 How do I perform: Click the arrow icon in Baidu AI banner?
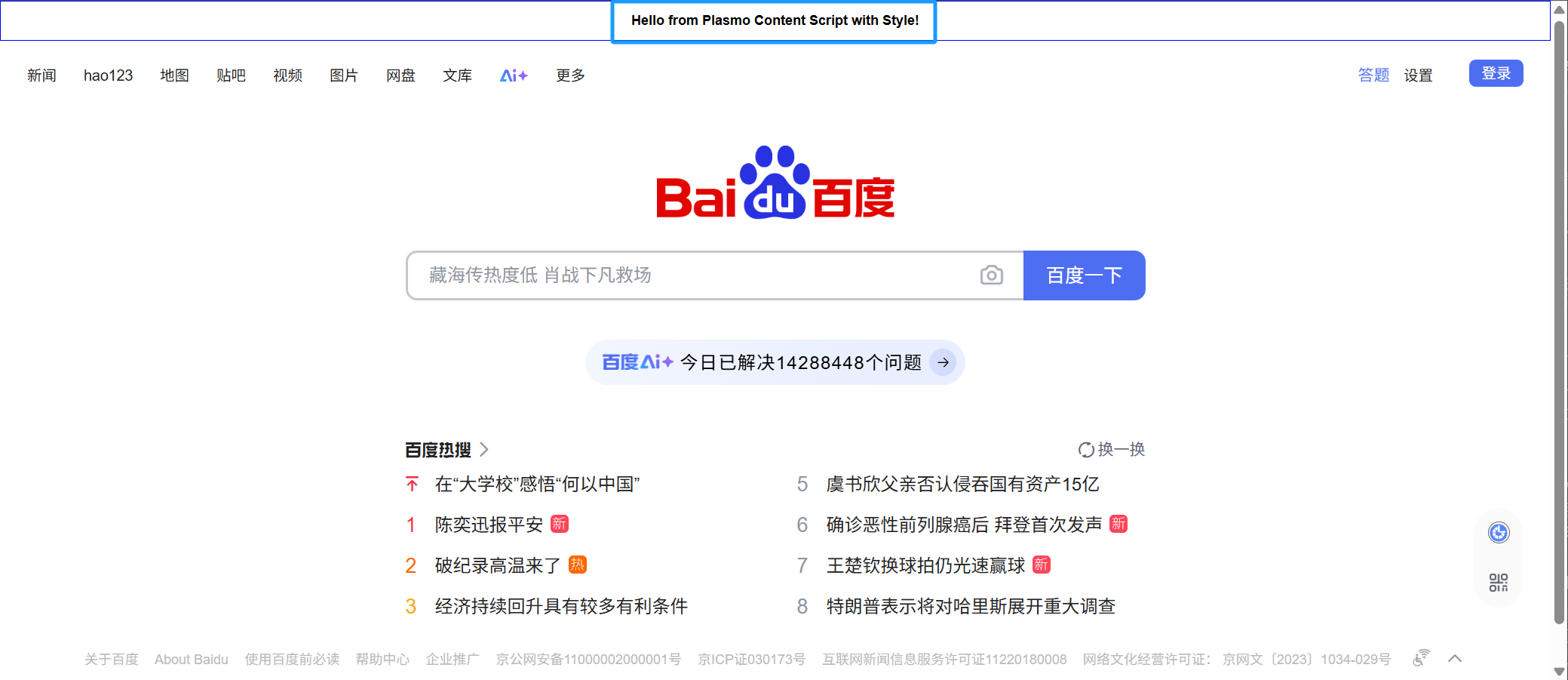(x=943, y=362)
